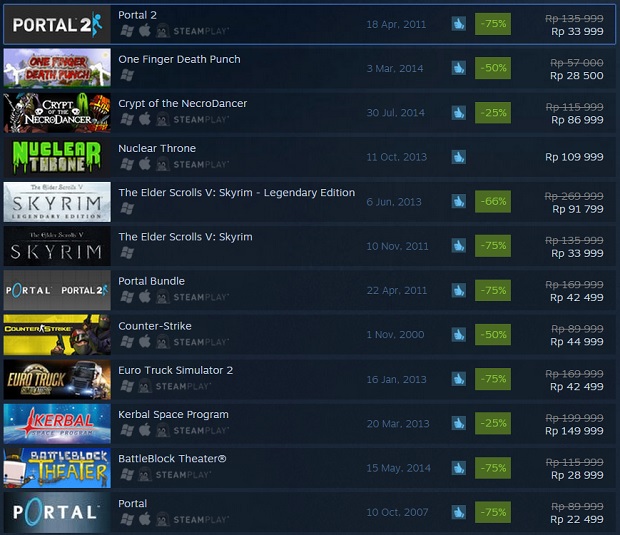Select the Euro Truck Simulator 2 thumbnail

[x=57, y=380]
